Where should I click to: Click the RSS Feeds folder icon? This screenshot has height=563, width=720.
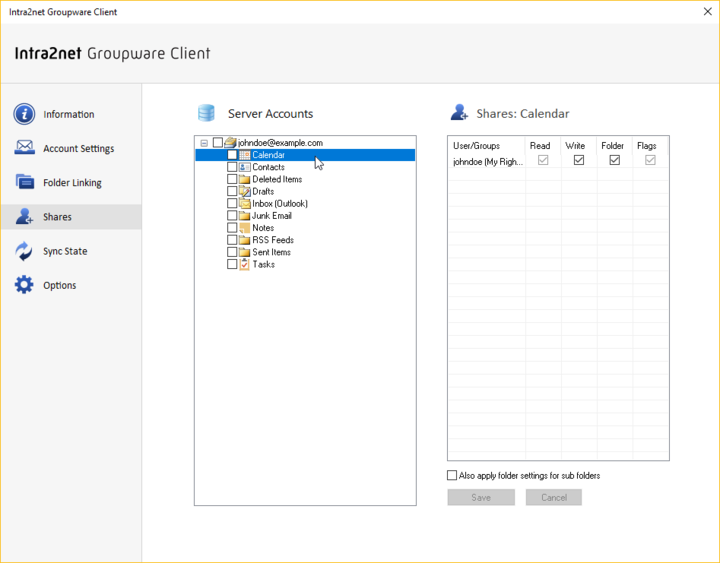(245, 240)
